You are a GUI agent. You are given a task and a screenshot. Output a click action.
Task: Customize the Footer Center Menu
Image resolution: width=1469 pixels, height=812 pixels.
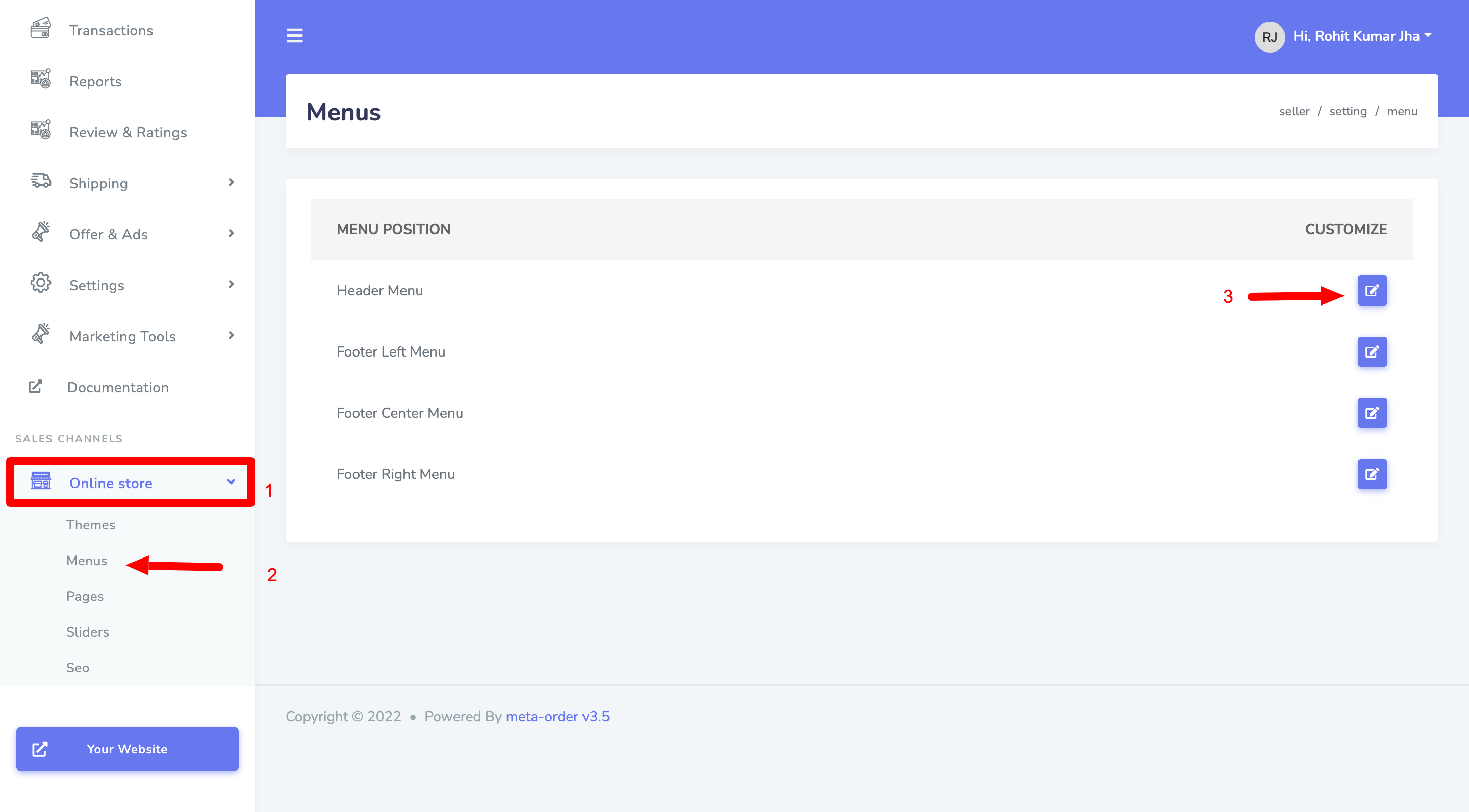tap(1372, 413)
